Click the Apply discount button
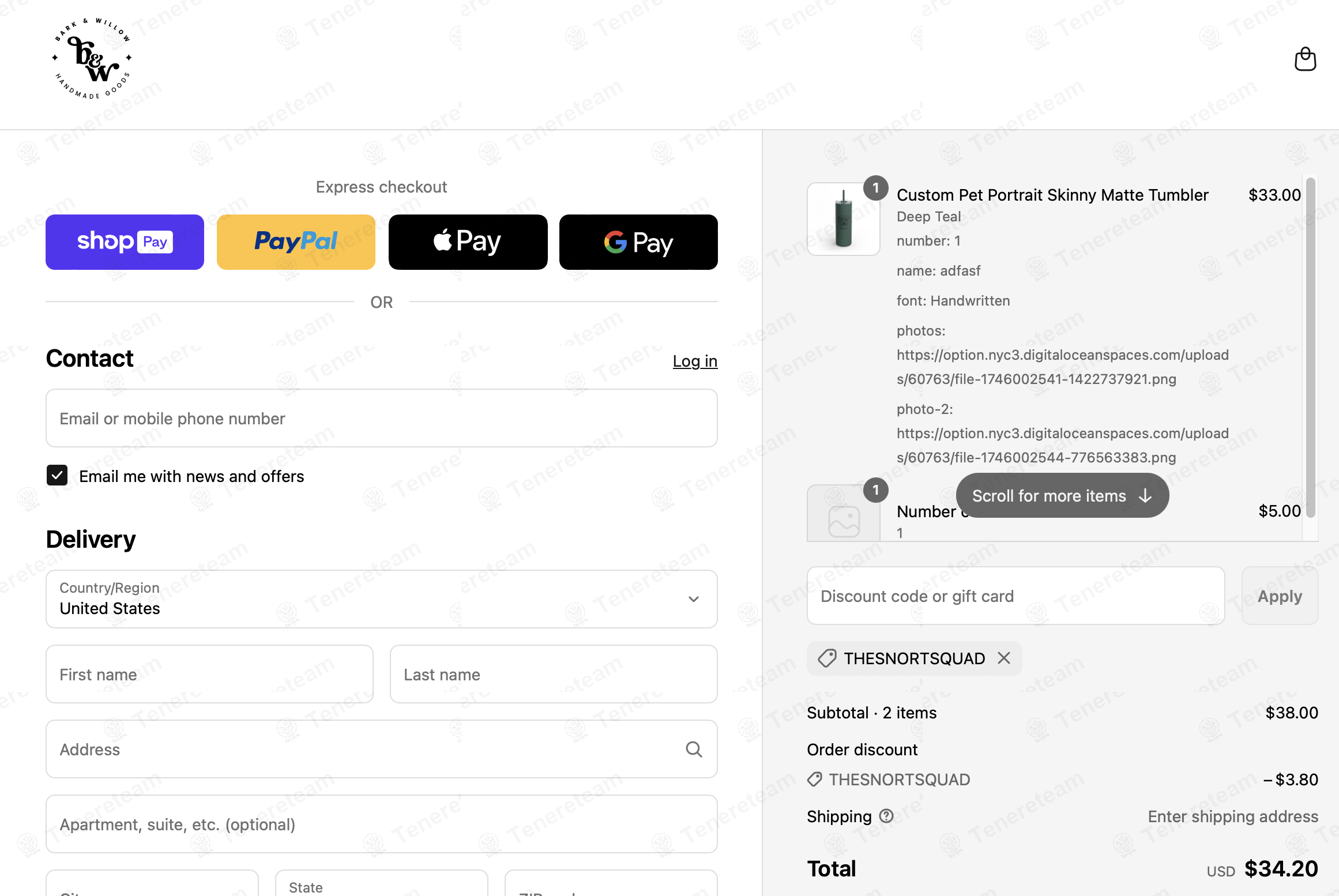 pyautogui.click(x=1280, y=596)
